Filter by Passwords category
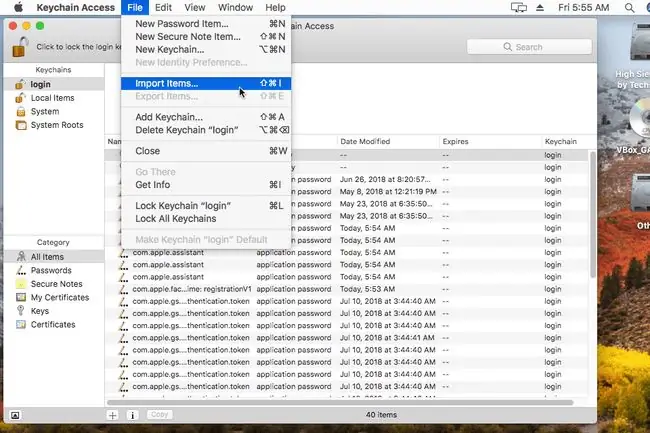 point(53,270)
